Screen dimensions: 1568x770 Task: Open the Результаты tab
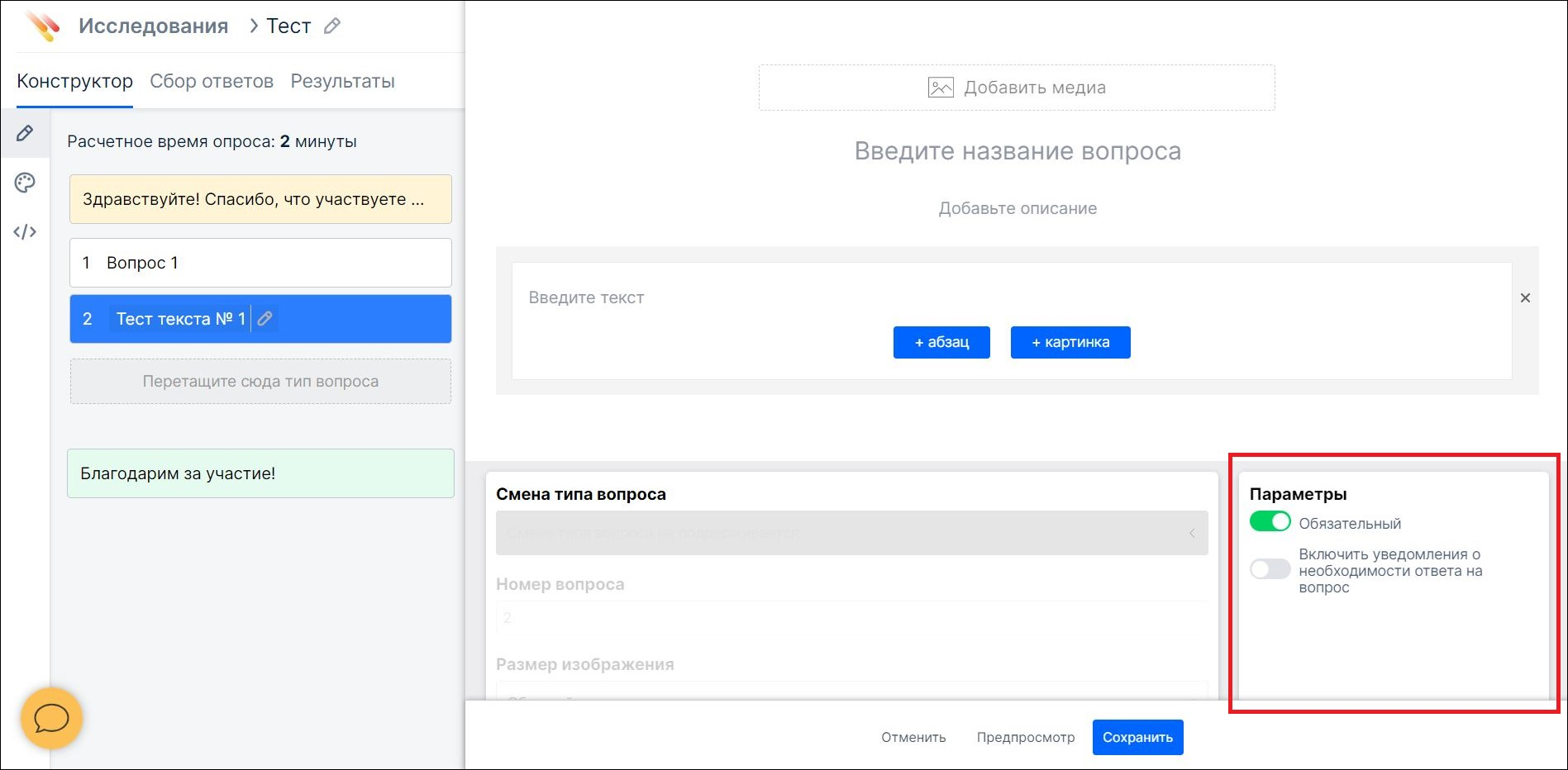coord(342,80)
